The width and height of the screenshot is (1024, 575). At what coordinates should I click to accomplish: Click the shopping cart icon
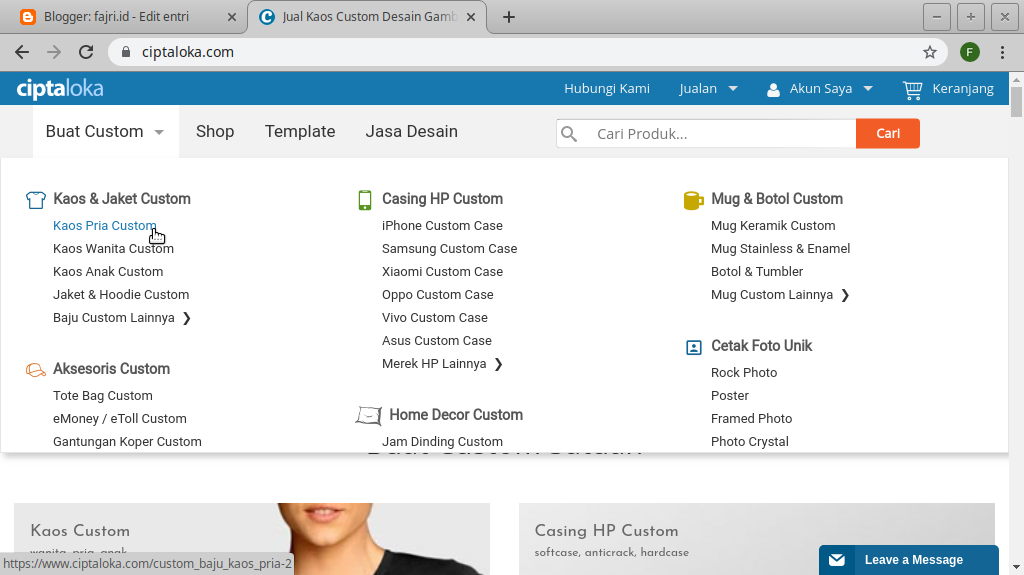[912, 90]
